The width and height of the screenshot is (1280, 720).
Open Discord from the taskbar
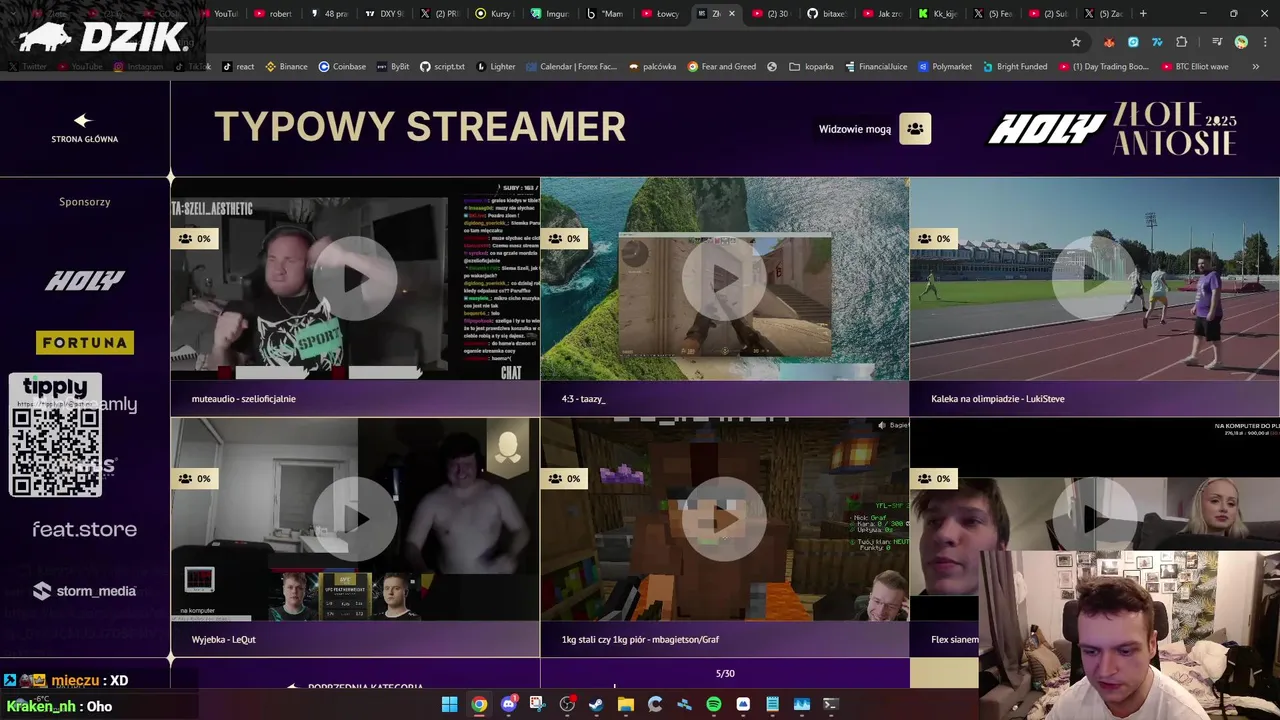point(508,704)
